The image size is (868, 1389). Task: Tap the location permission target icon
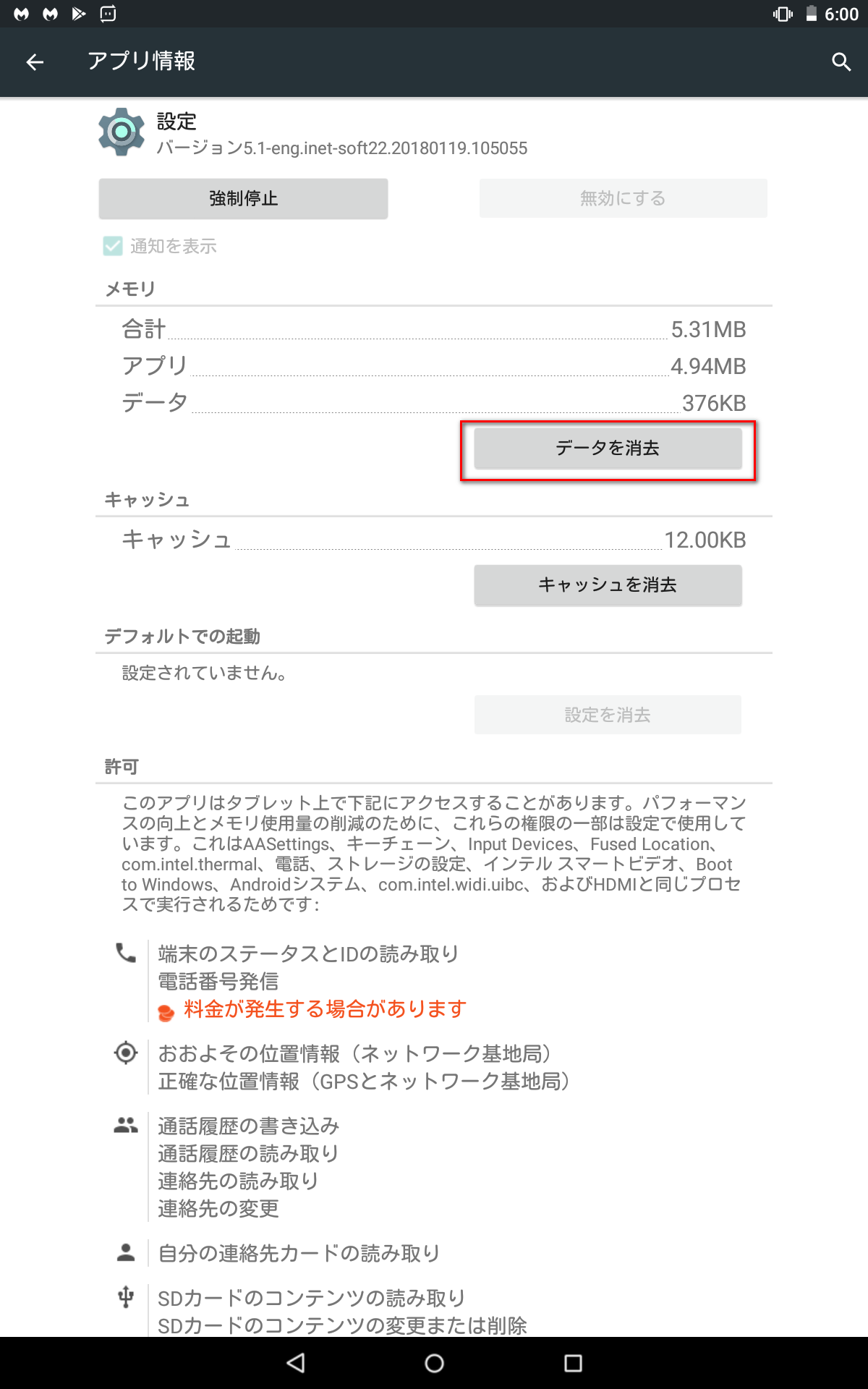(126, 1053)
